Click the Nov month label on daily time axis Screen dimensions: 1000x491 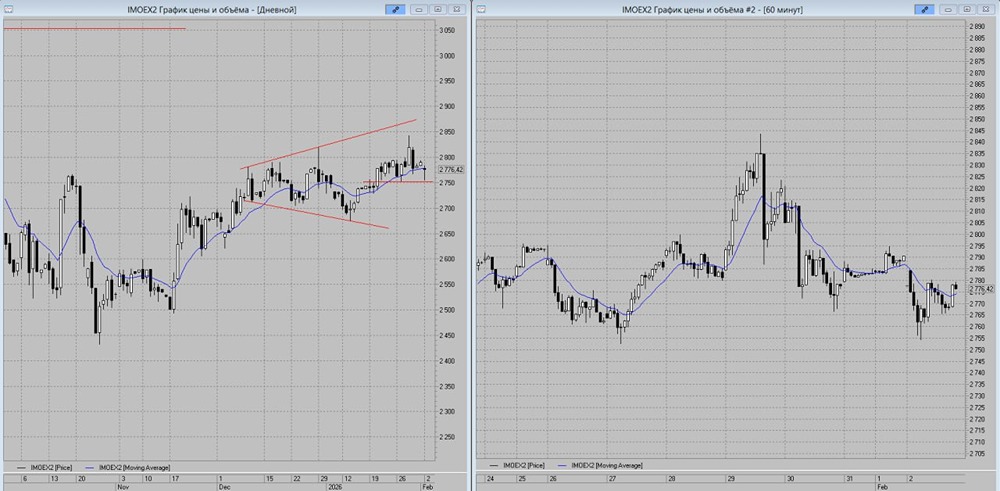pyautogui.click(x=122, y=486)
